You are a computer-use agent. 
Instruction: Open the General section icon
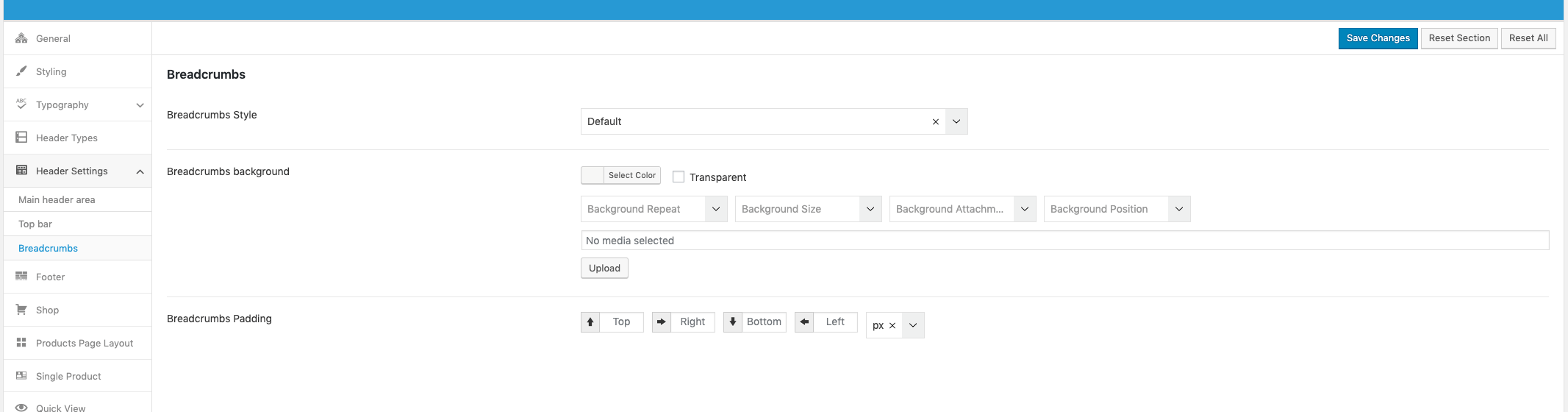click(21, 38)
